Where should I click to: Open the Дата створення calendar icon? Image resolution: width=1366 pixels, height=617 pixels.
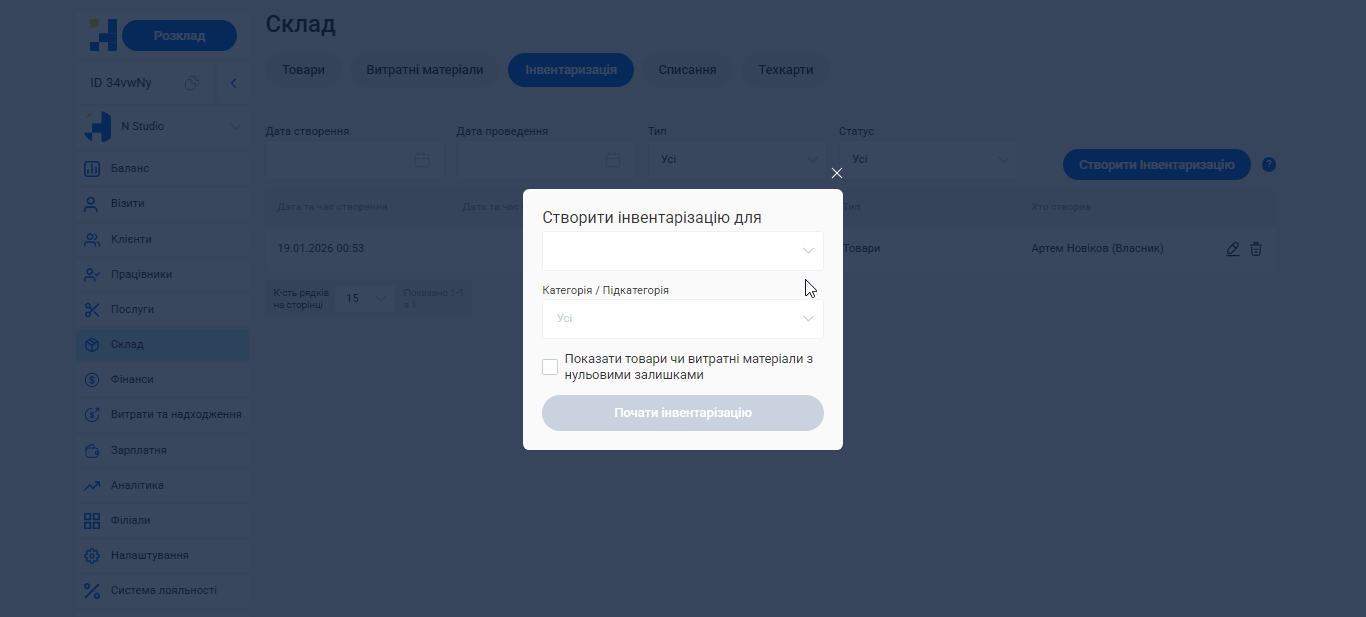(x=422, y=159)
